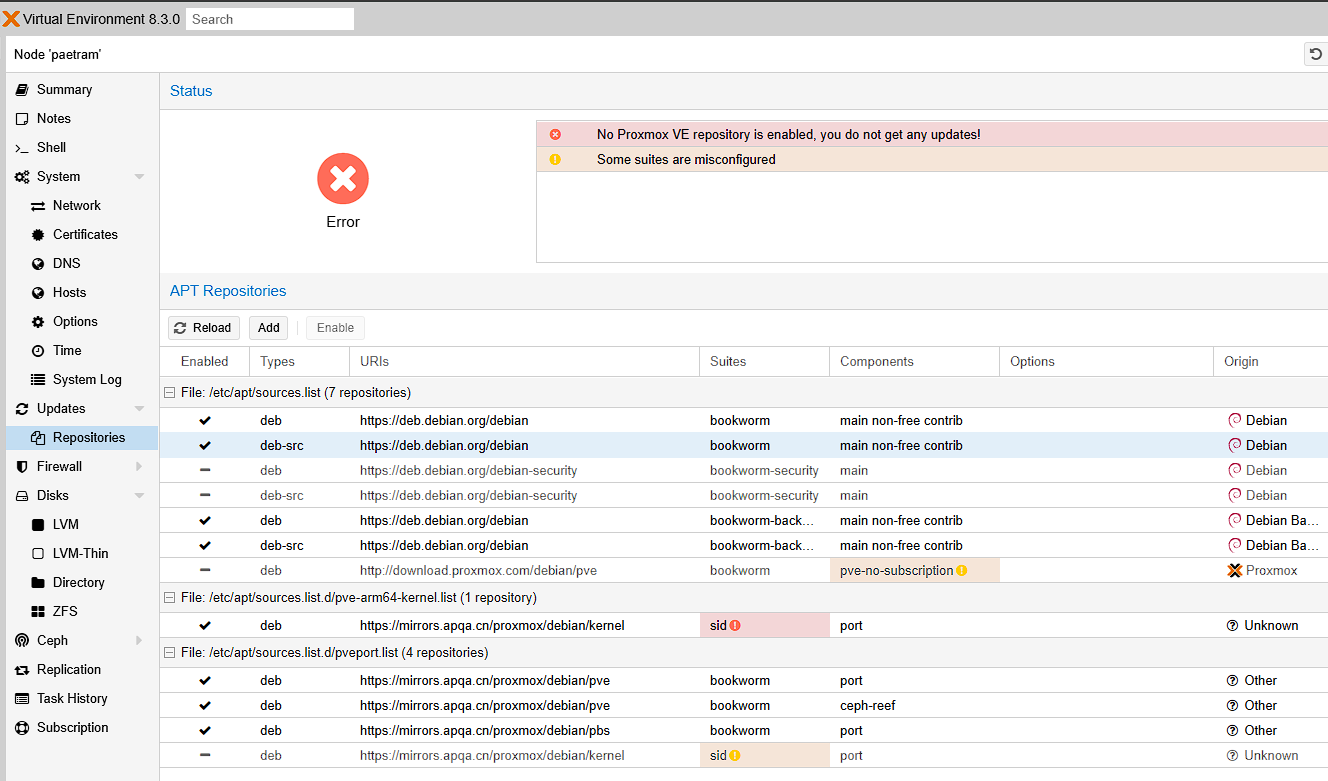Click the Suites column header
Image resolution: width=1328 pixels, height=781 pixels.
[764, 361]
